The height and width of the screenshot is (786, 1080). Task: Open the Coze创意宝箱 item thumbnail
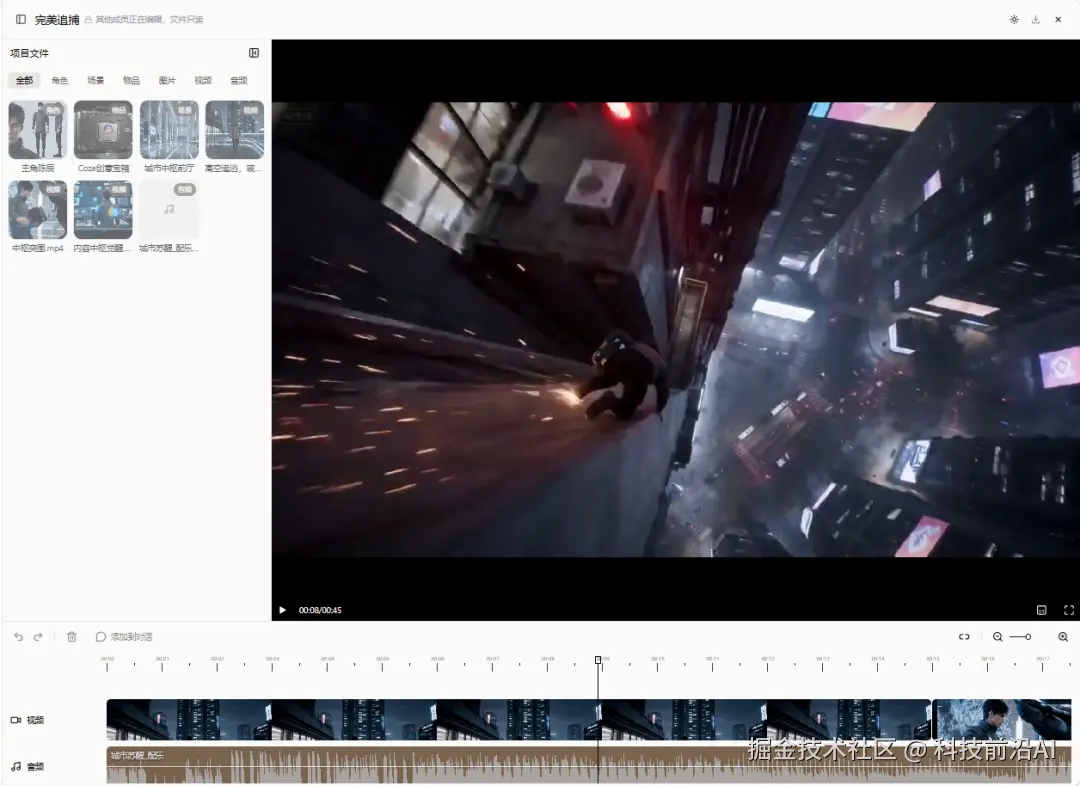103,130
